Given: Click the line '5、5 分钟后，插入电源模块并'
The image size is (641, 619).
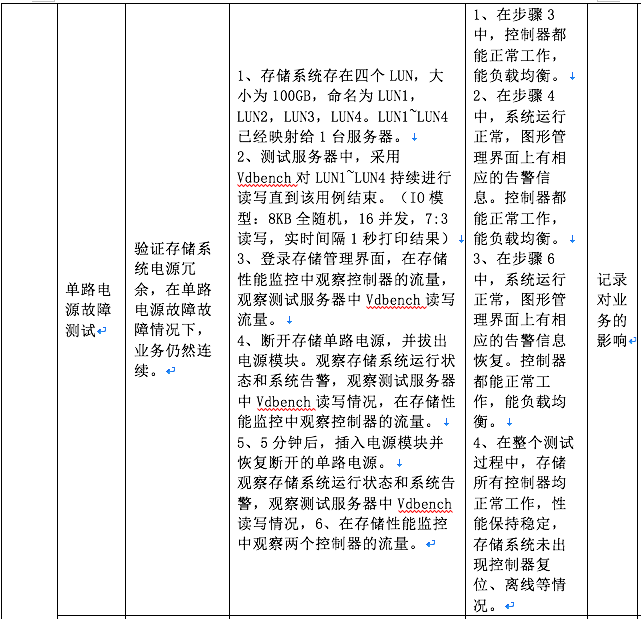Looking at the screenshot, I should (340, 442).
